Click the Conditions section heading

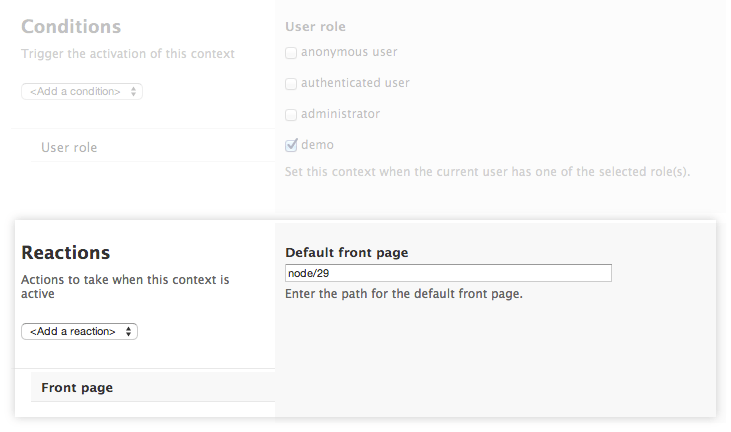[x=71, y=27]
